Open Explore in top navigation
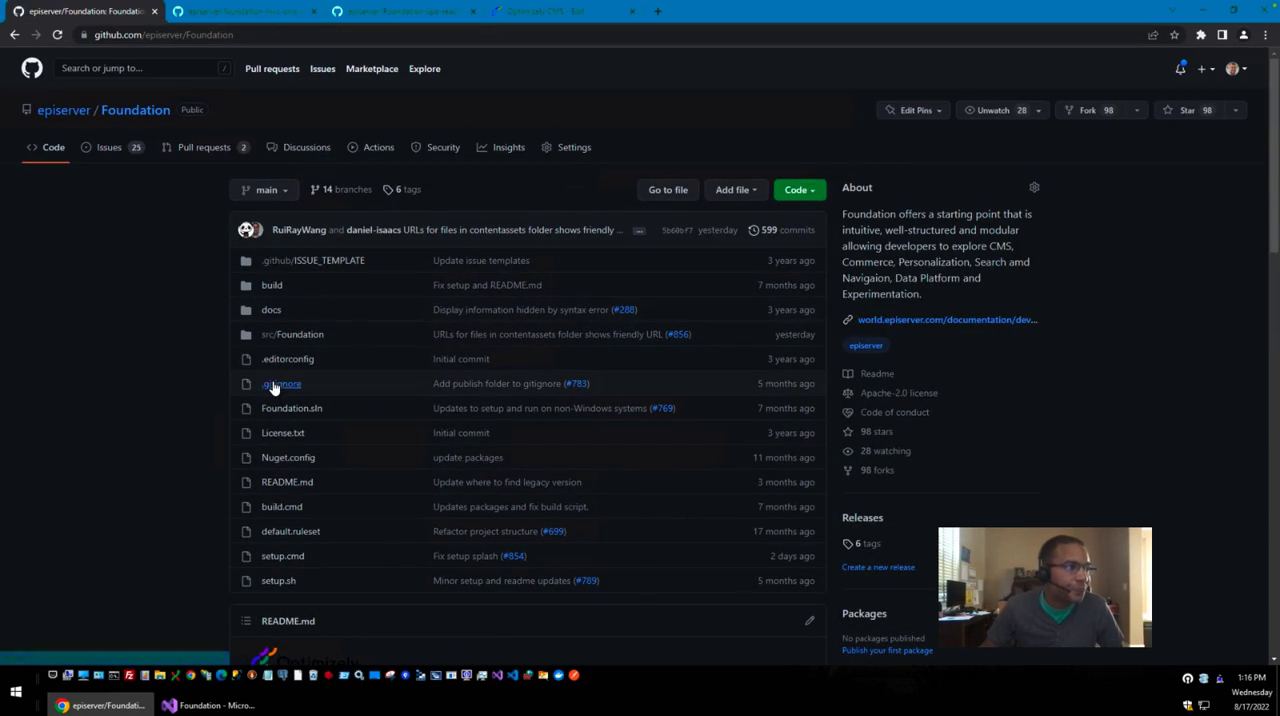This screenshot has width=1280, height=716. coord(424,69)
